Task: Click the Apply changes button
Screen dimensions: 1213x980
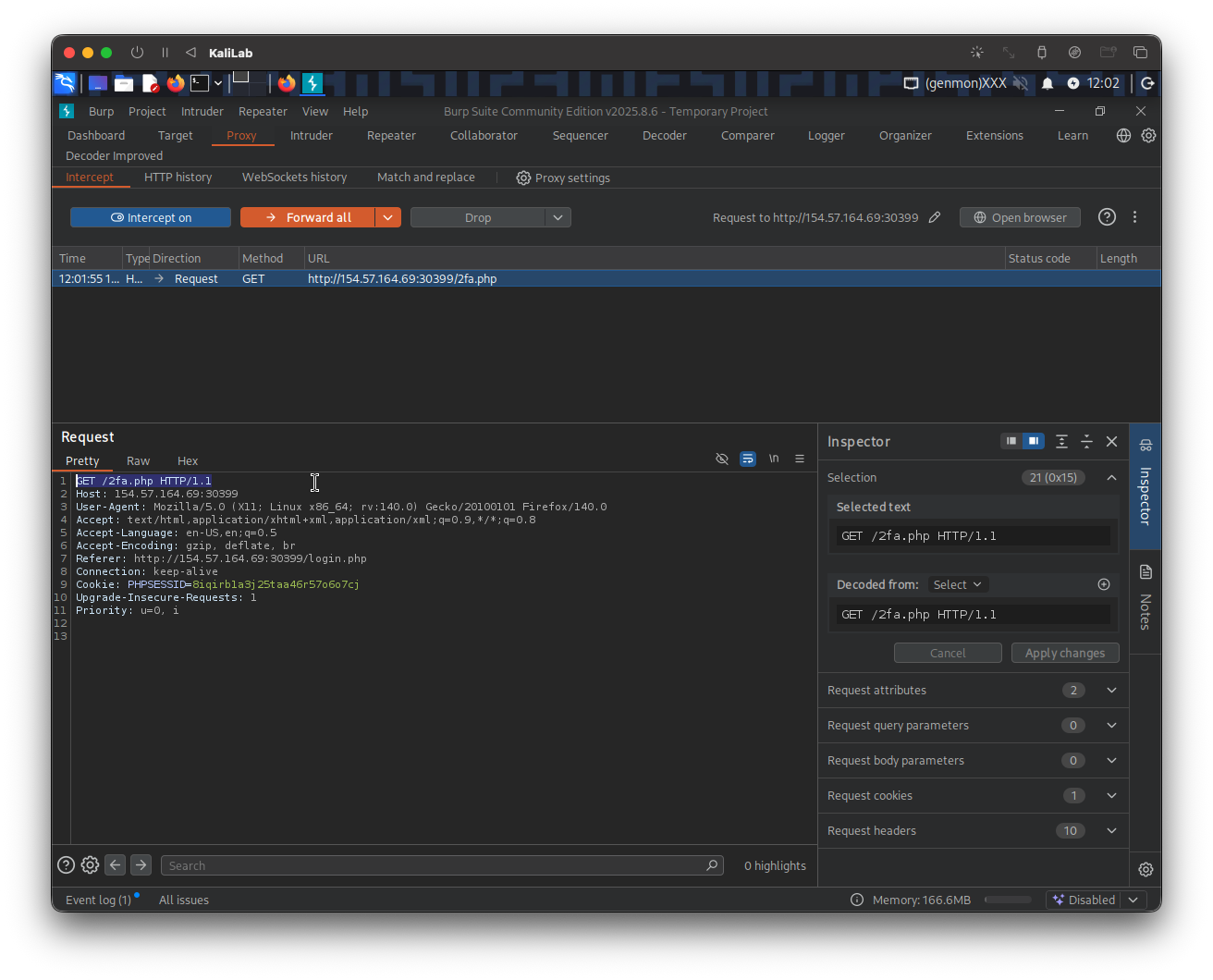Action: (1065, 653)
